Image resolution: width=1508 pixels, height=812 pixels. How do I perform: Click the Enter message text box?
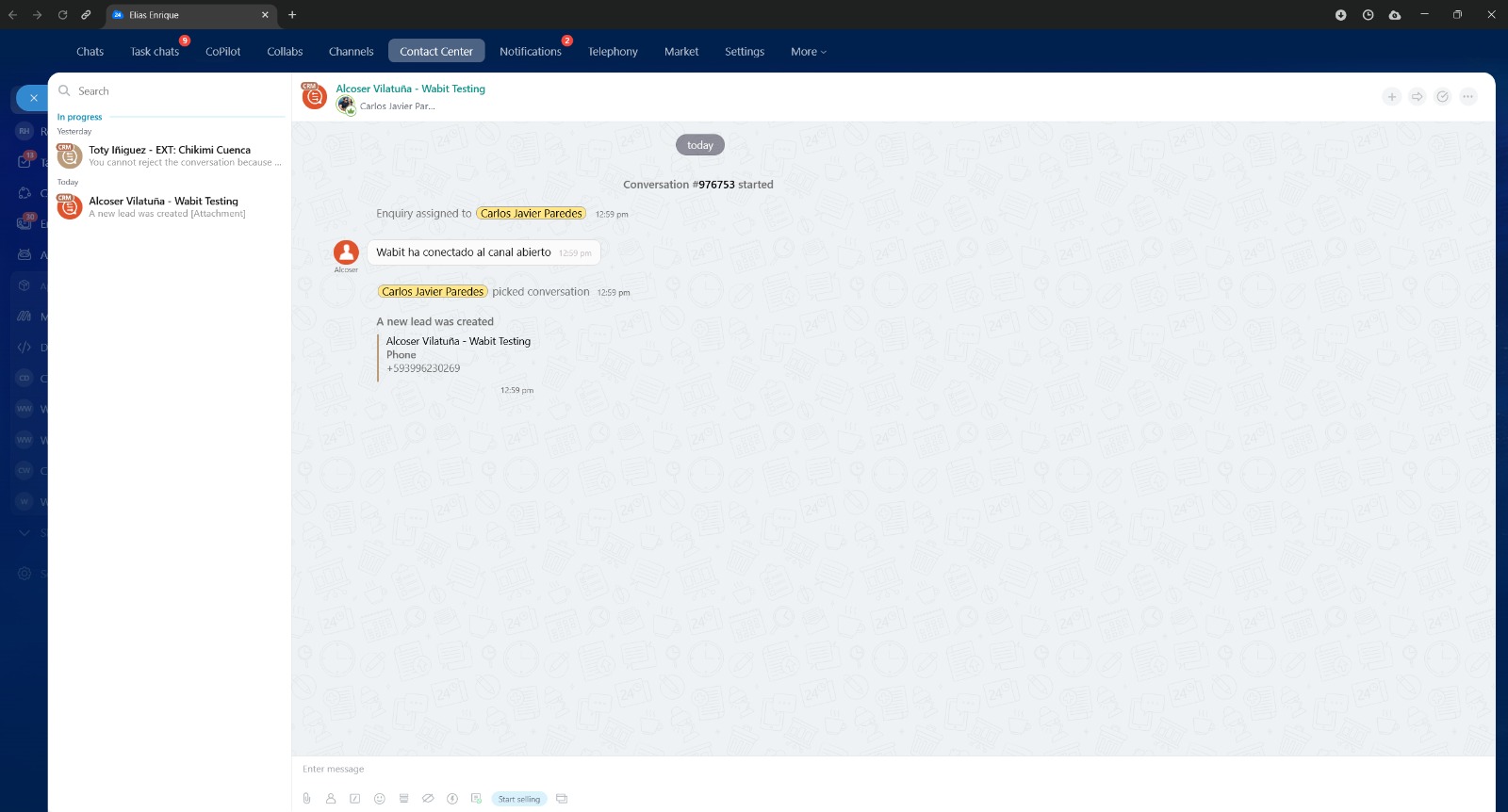point(848,770)
